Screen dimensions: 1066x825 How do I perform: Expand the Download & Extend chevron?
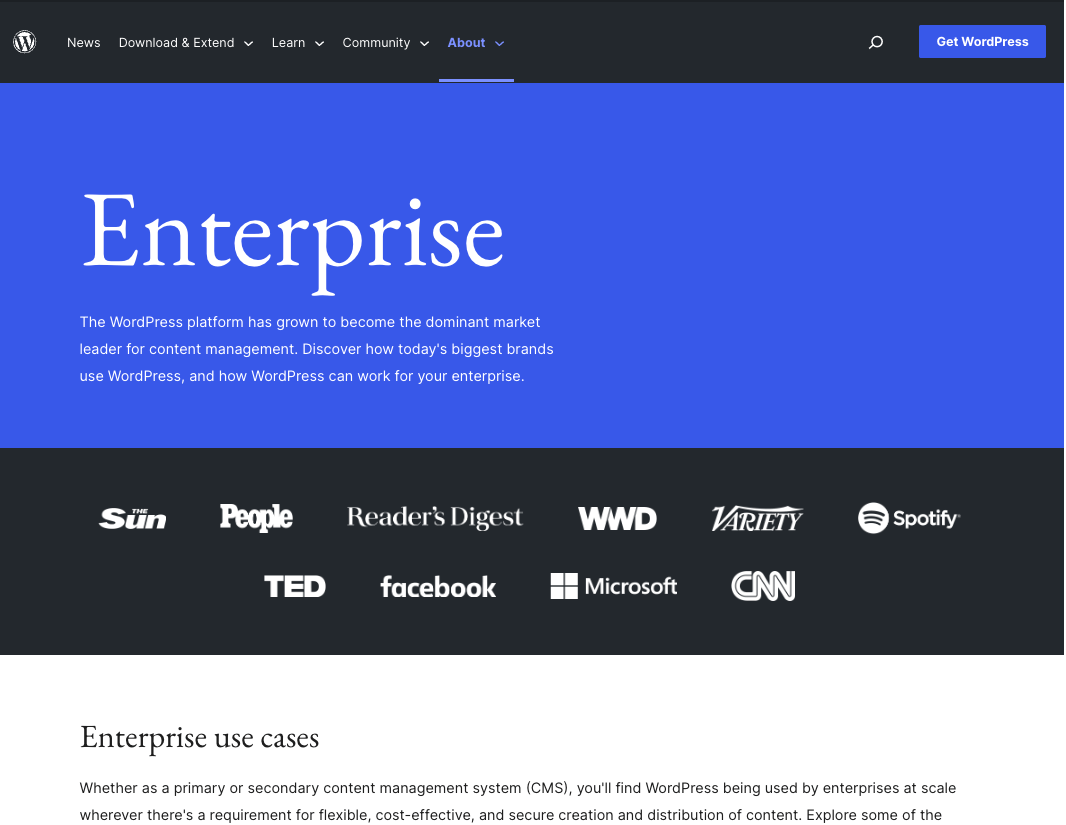point(249,43)
